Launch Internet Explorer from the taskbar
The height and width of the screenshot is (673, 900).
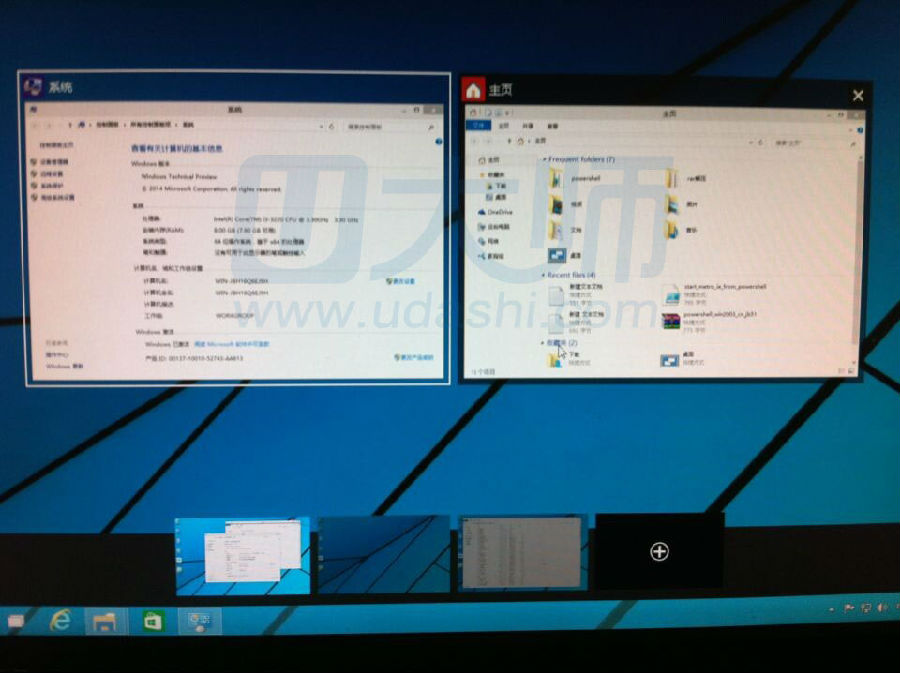pyautogui.click(x=61, y=621)
